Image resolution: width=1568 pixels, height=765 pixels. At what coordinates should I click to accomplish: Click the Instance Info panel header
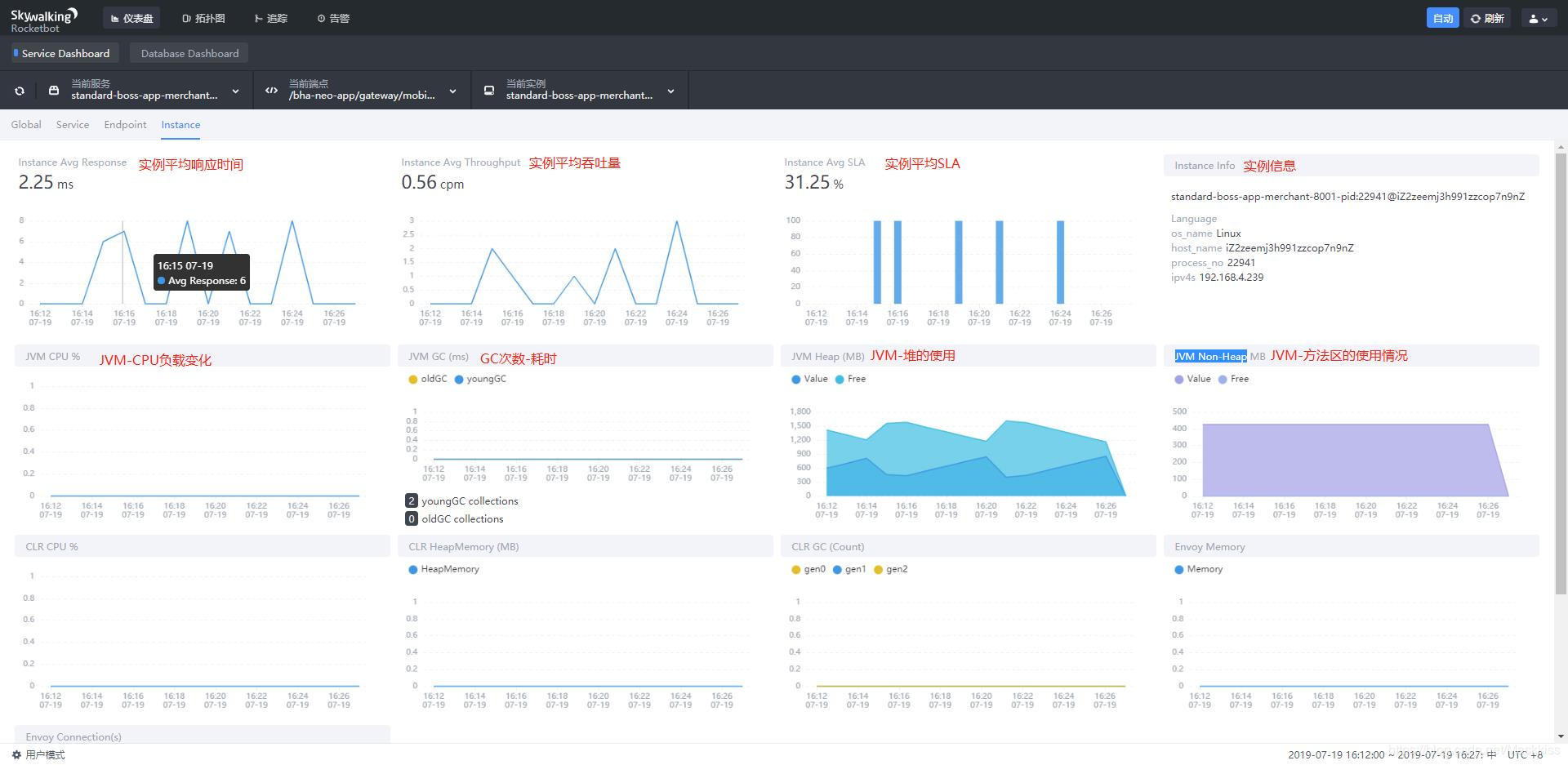coord(1351,165)
